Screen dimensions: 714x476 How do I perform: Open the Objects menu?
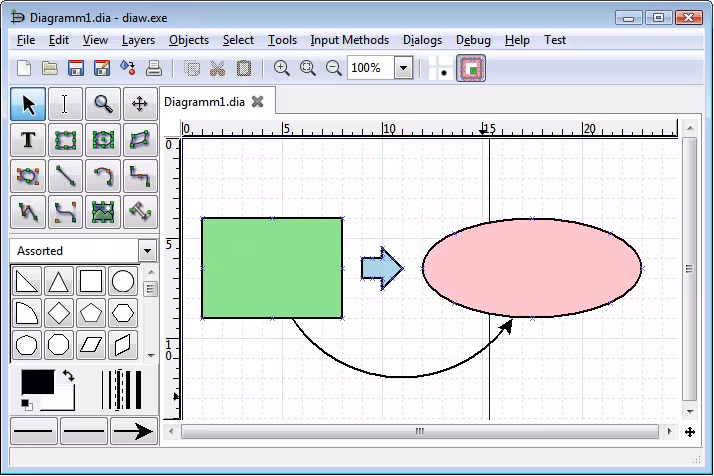click(x=189, y=41)
